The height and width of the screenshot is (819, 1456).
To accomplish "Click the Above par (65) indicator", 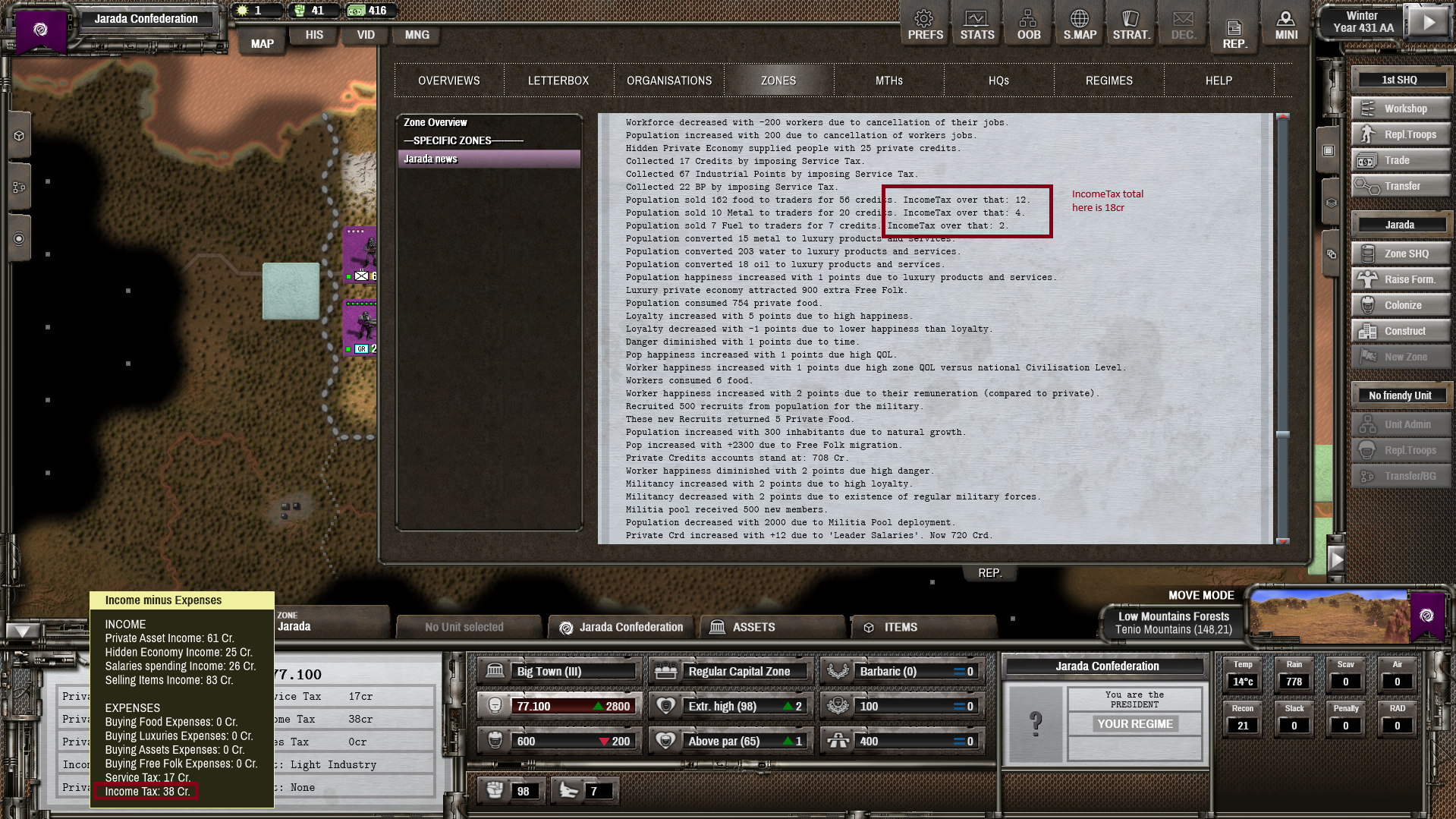I will click(x=731, y=741).
